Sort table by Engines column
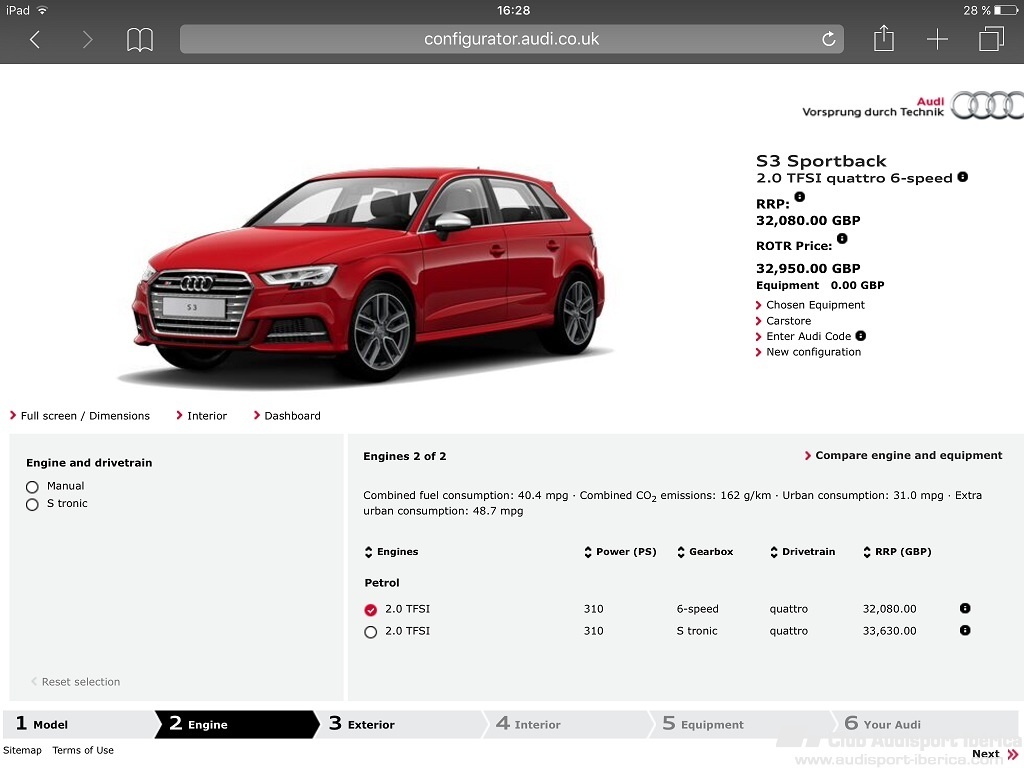Image resolution: width=1024 pixels, height=768 pixels. pyautogui.click(x=391, y=552)
